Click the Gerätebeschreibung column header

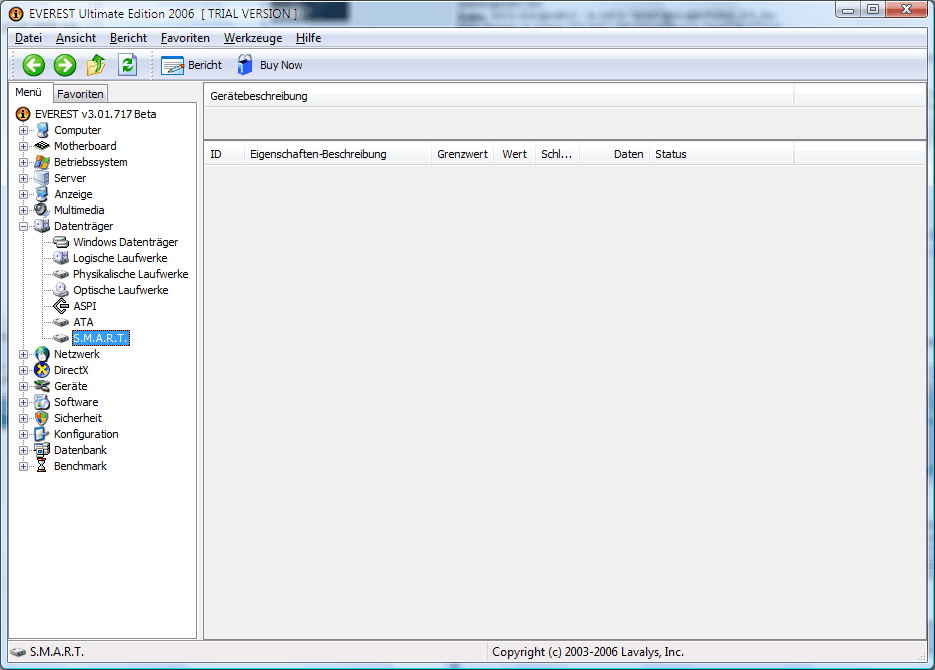click(x=499, y=96)
